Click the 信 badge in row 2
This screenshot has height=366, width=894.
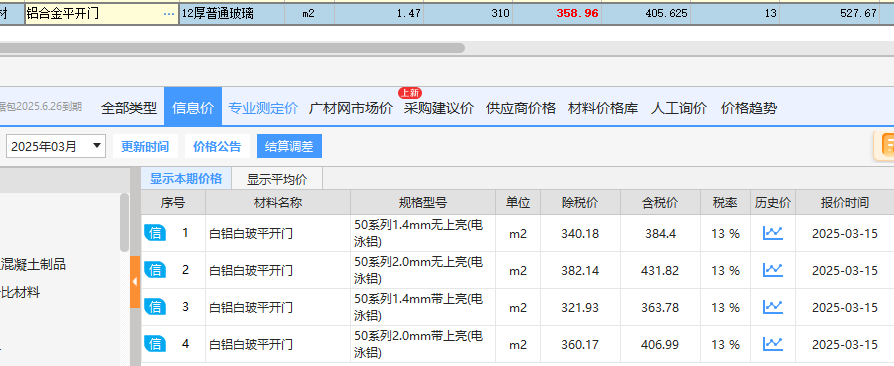[x=155, y=270]
